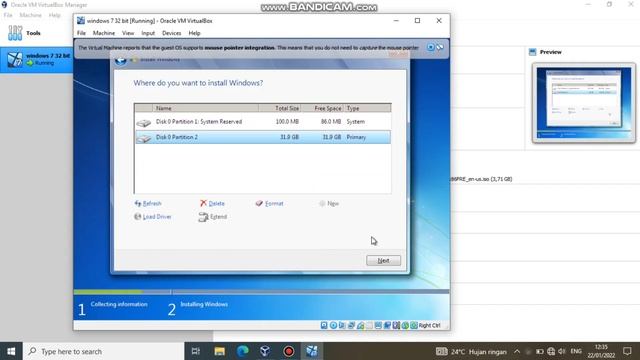Open Machine menu in the running VM window

[104, 33]
